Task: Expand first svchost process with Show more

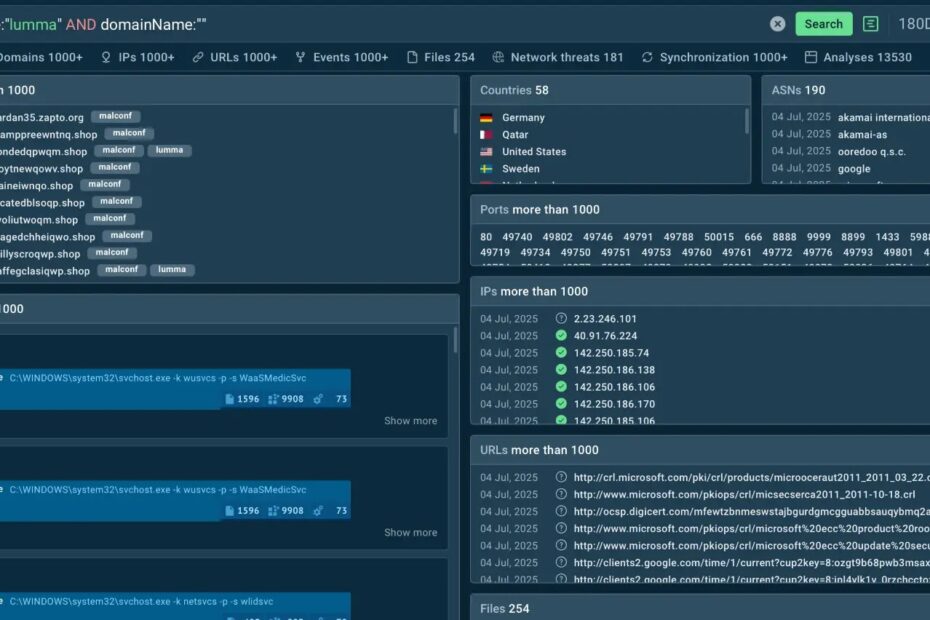Action: click(410, 421)
